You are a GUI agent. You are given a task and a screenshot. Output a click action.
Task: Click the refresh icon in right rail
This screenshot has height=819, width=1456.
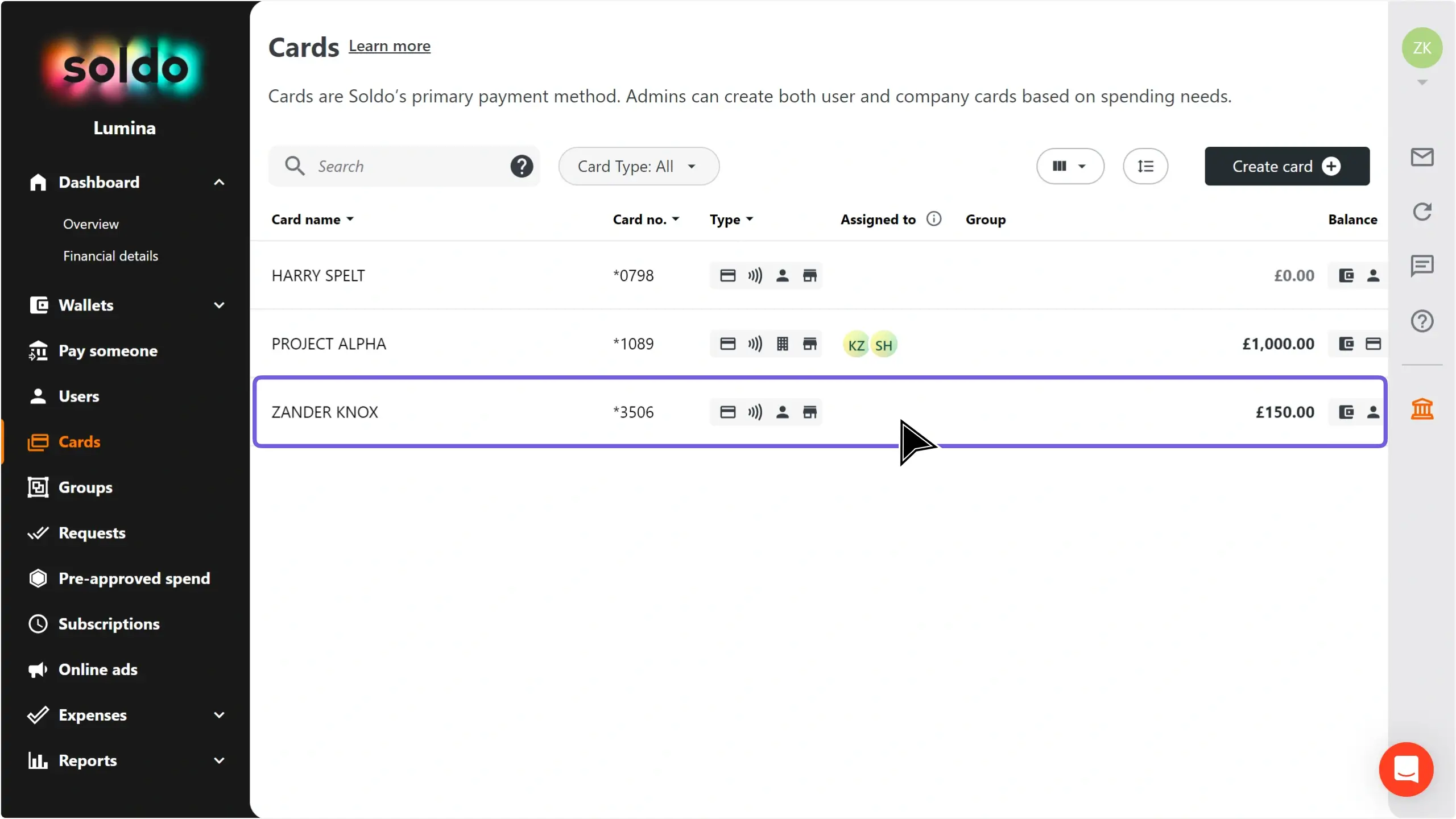coord(1422,212)
